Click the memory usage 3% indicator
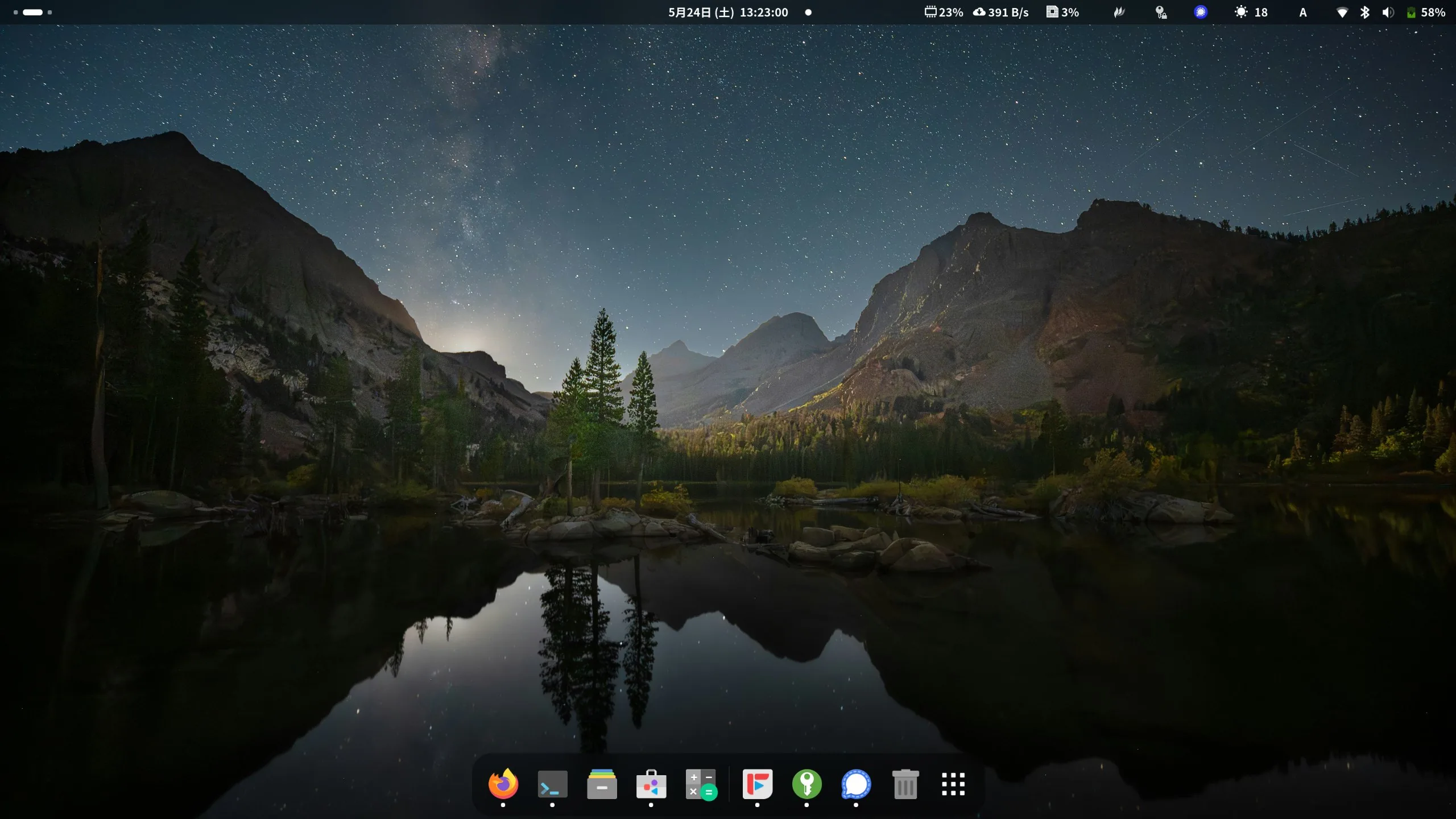The height and width of the screenshot is (819, 1456). click(x=1062, y=12)
